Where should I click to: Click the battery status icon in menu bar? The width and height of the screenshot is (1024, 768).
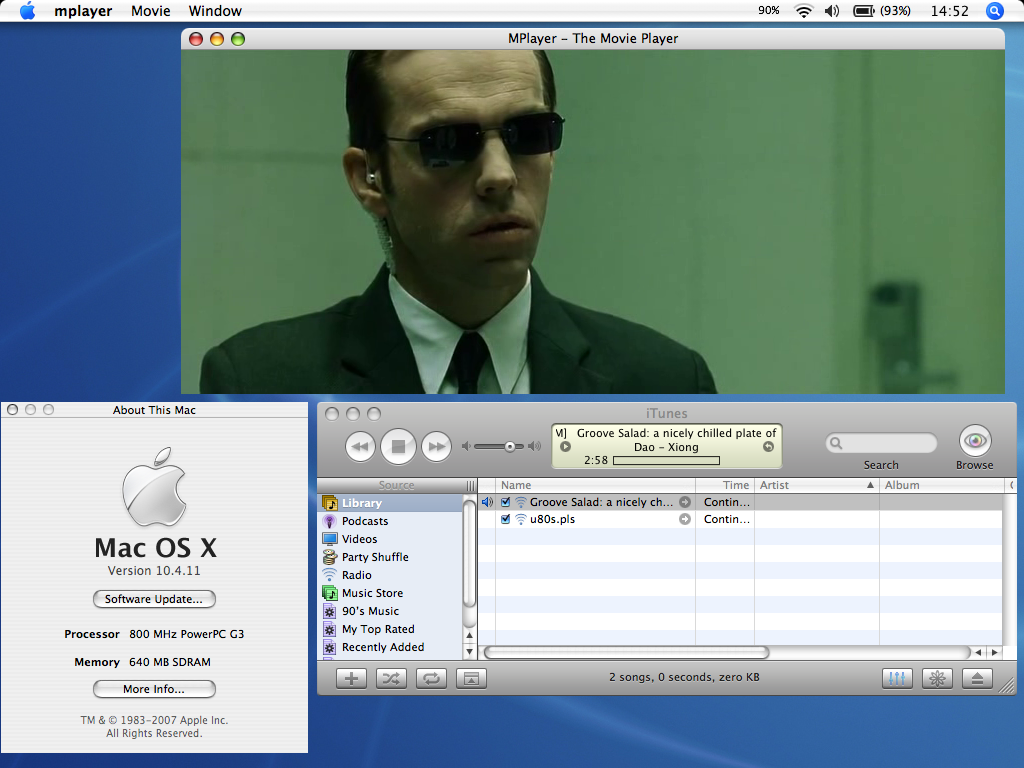pos(864,10)
